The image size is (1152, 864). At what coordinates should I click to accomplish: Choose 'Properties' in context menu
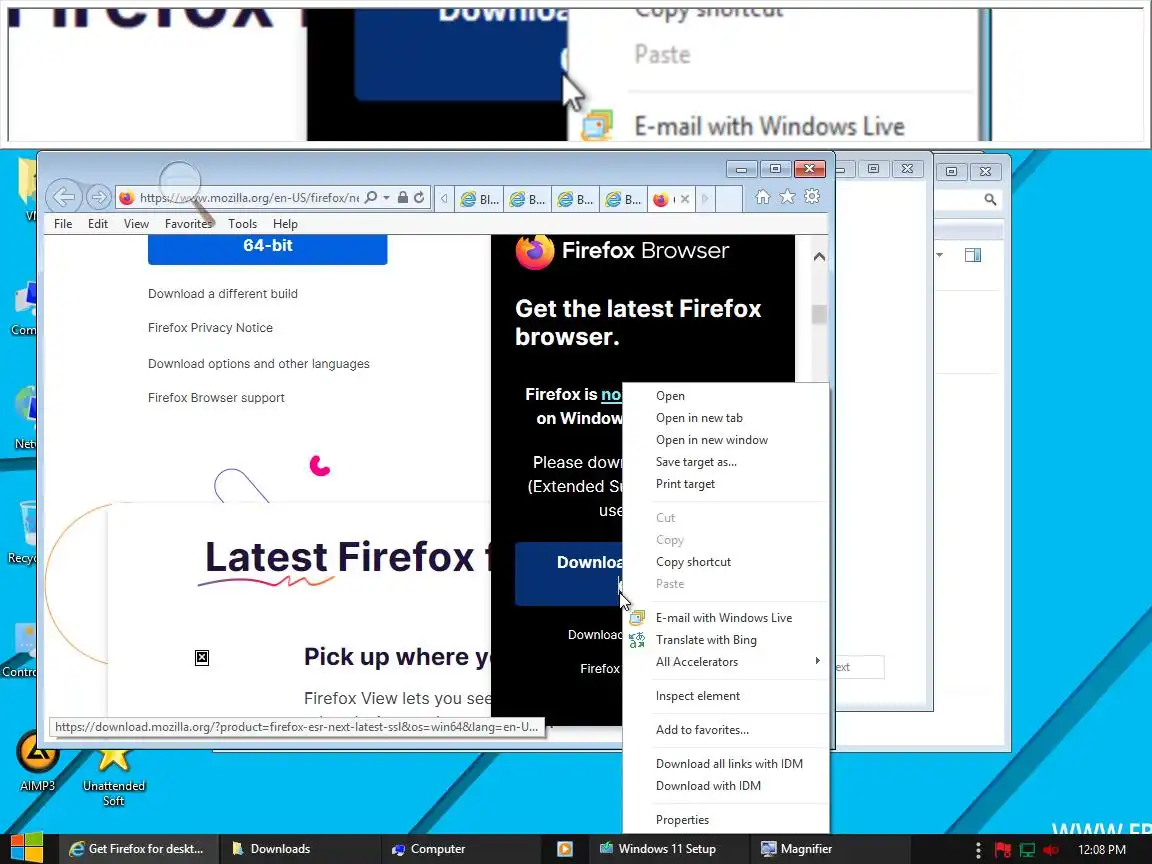pos(726,820)
